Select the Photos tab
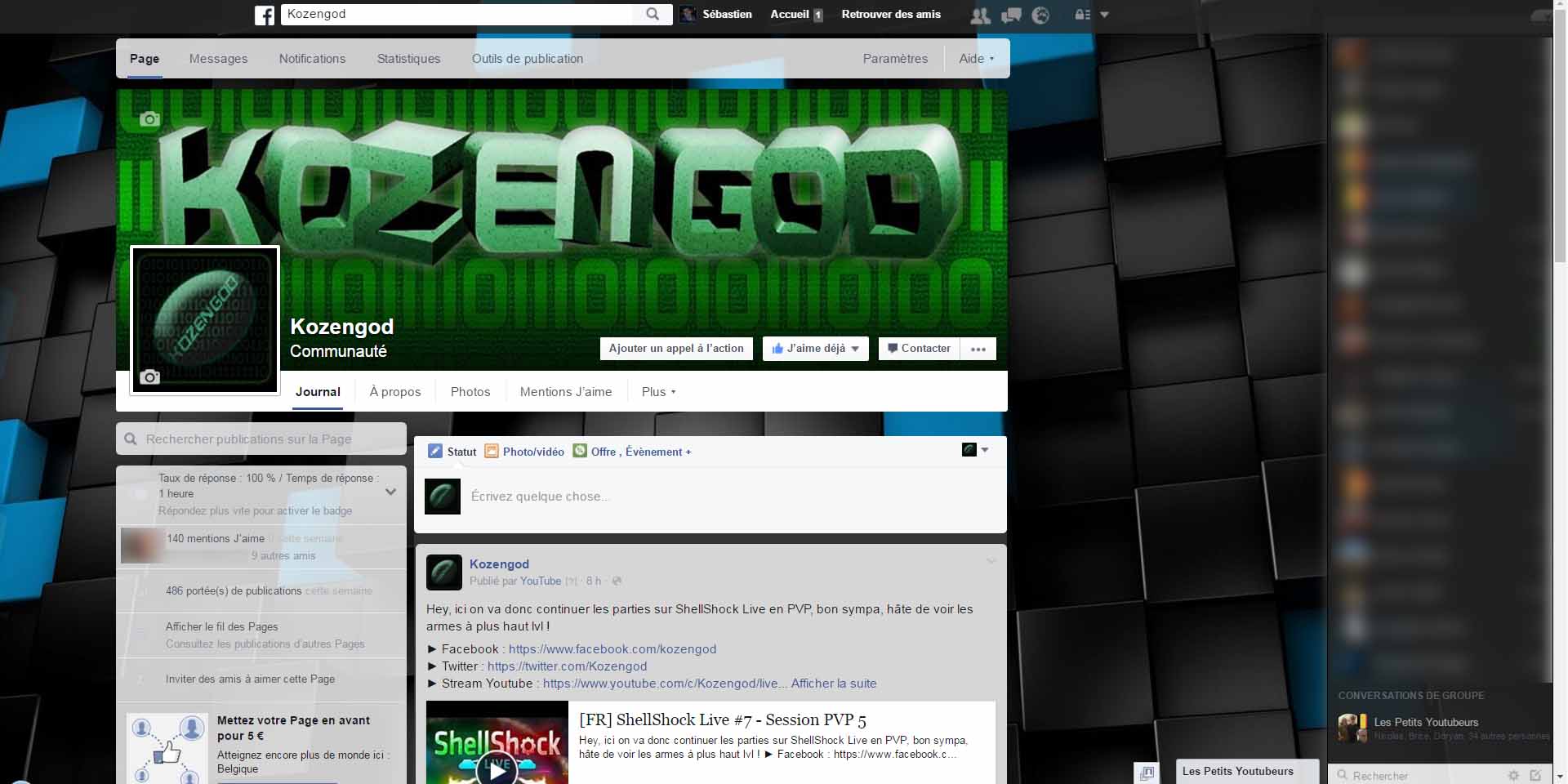 coord(470,392)
